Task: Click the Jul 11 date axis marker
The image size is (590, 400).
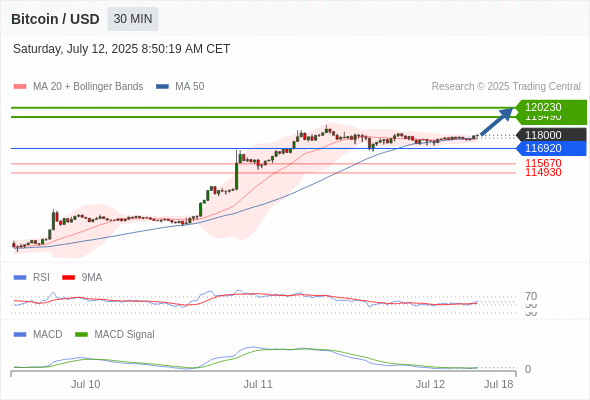Action: pyautogui.click(x=258, y=384)
